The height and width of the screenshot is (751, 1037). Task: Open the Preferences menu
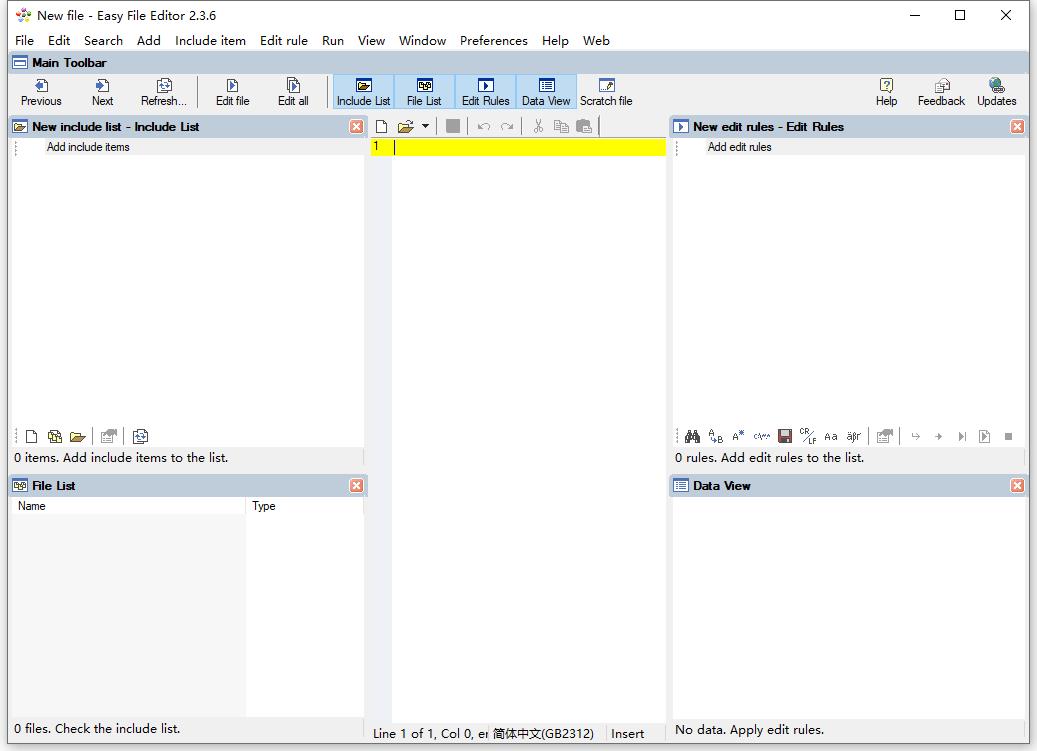[x=494, y=40]
